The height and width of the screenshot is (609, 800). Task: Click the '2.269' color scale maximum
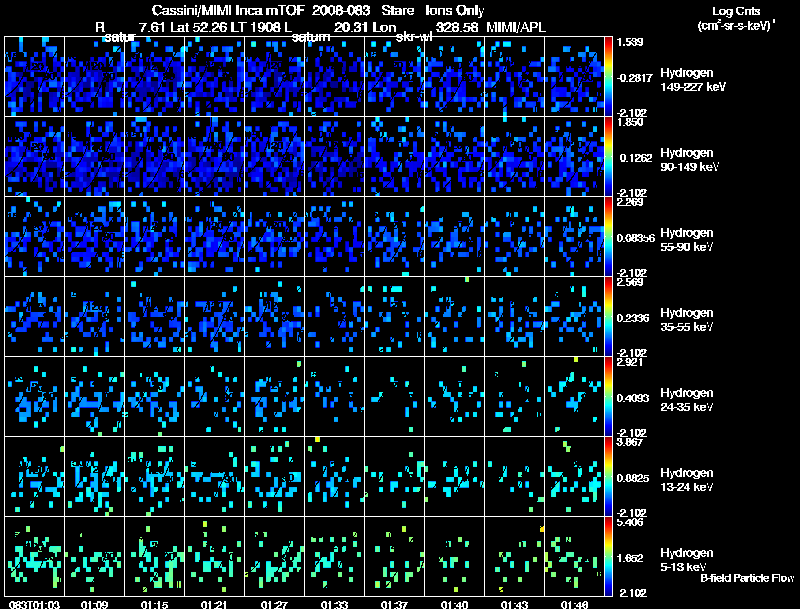pos(630,202)
